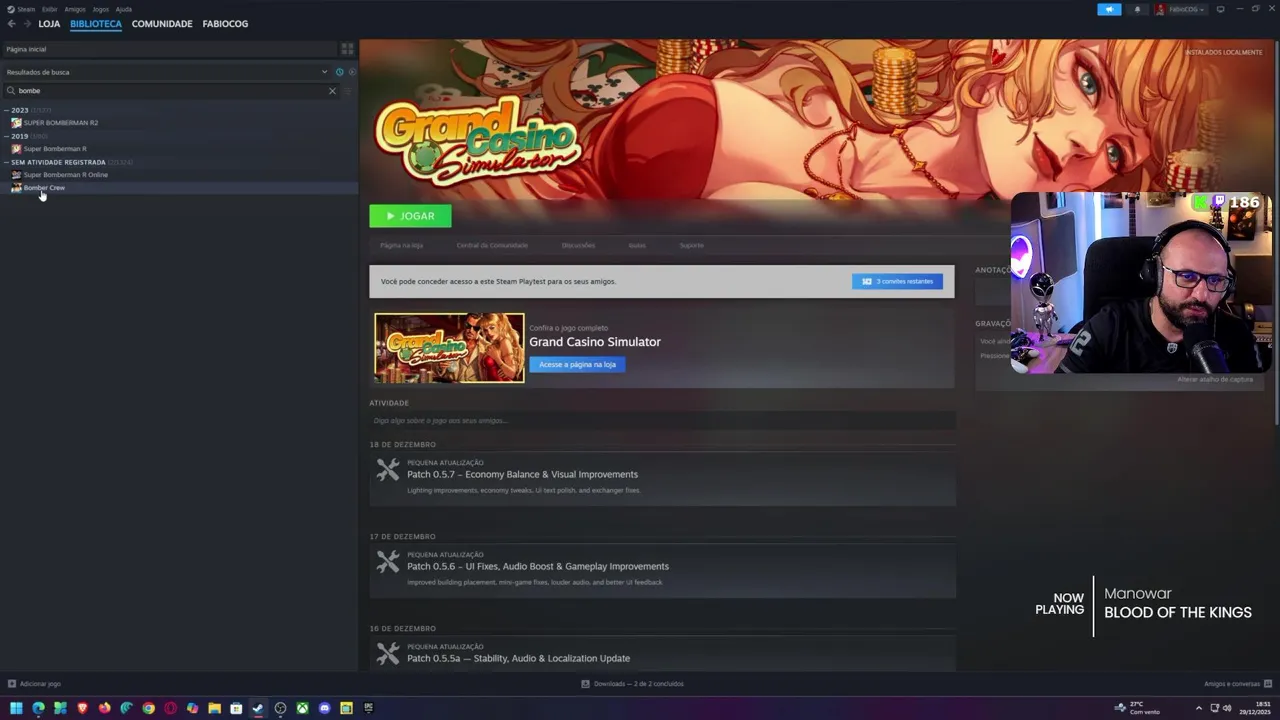Switch library to grid view icon

(347, 49)
